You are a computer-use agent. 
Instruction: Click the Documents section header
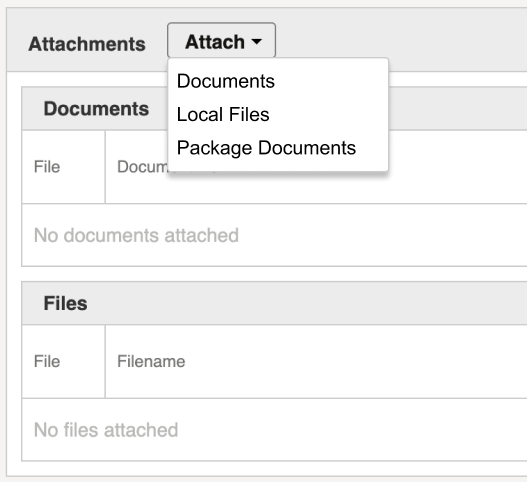point(96,109)
